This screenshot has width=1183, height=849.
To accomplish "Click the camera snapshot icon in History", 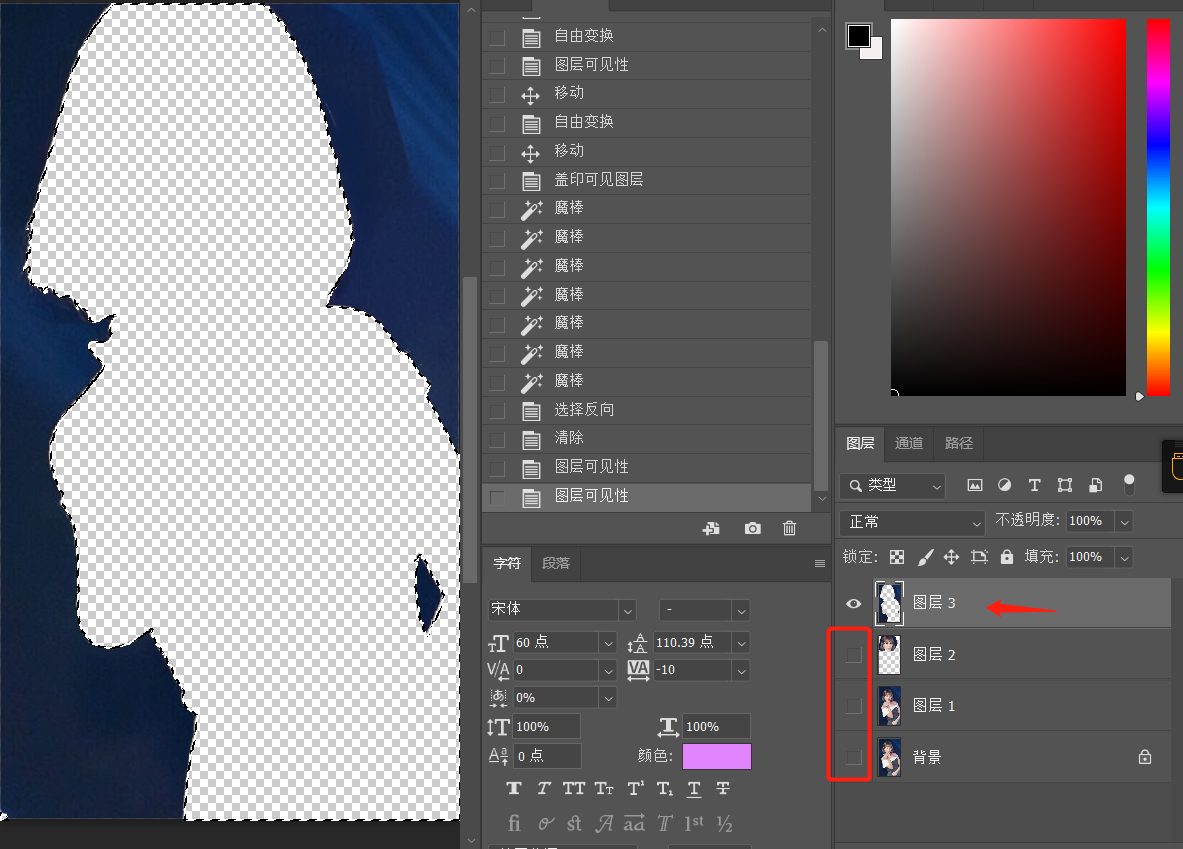I will pos(752,528).
